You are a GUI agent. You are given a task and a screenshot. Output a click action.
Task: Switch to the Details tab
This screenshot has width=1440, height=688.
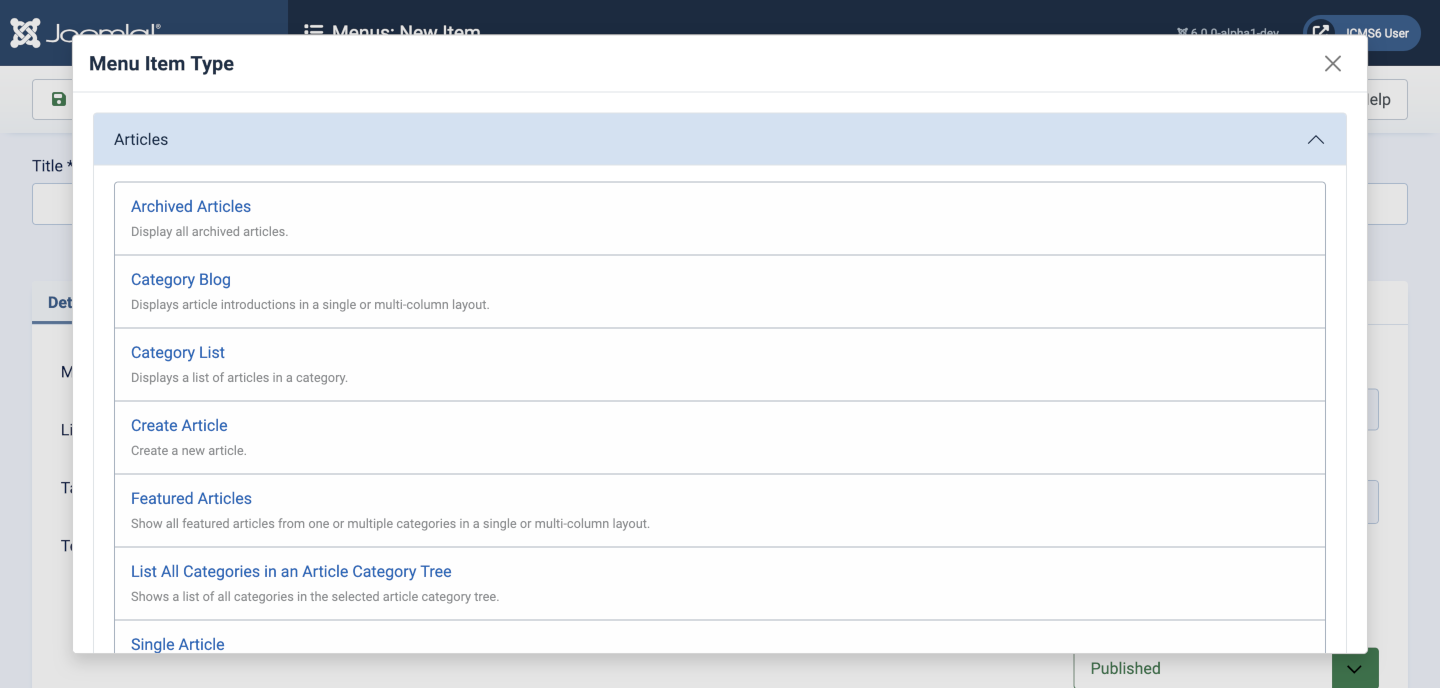(60, 301)
